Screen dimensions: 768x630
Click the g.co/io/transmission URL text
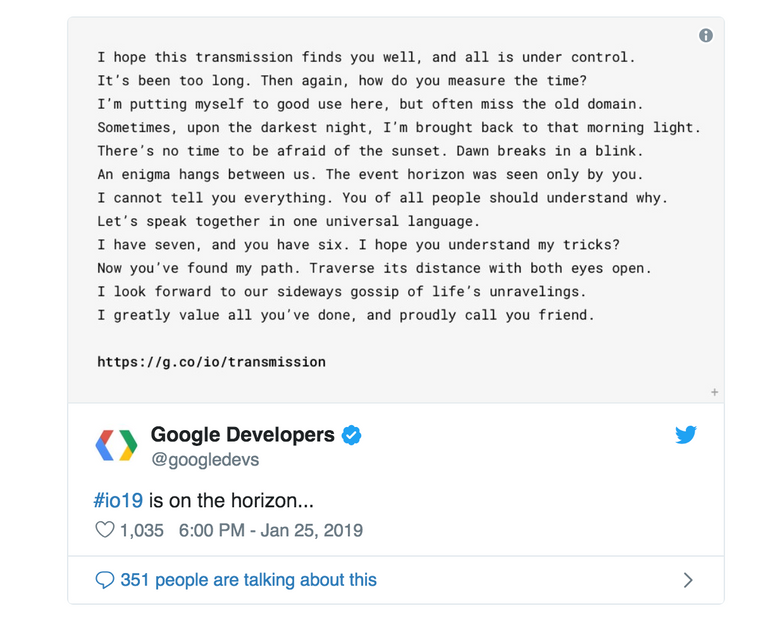click(x=211, y=362)
